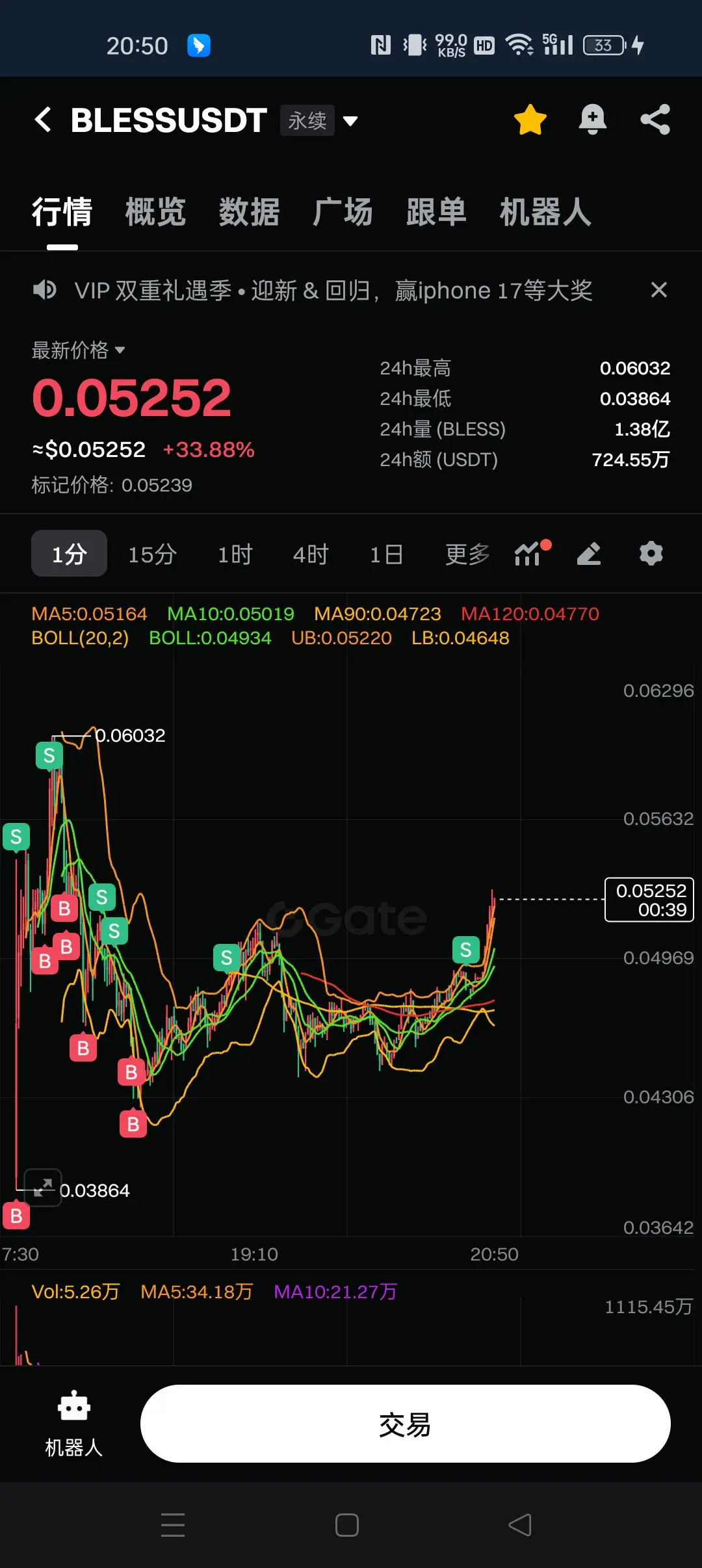Expand the BLESSUSDT 永续 pair dropdown arrow

350,121
